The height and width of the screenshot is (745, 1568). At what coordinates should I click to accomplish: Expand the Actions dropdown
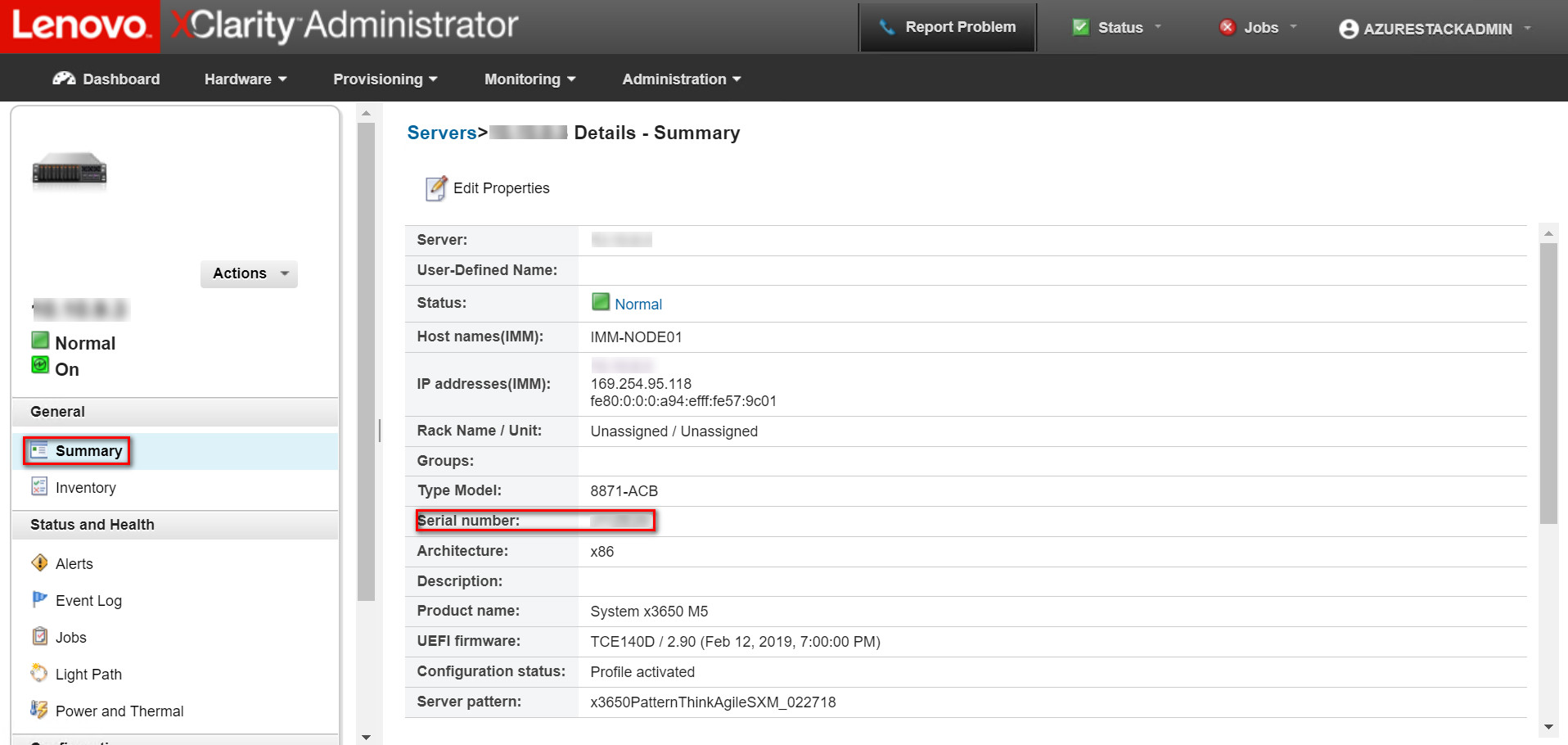pyautogui.click(x=249, y=273)
